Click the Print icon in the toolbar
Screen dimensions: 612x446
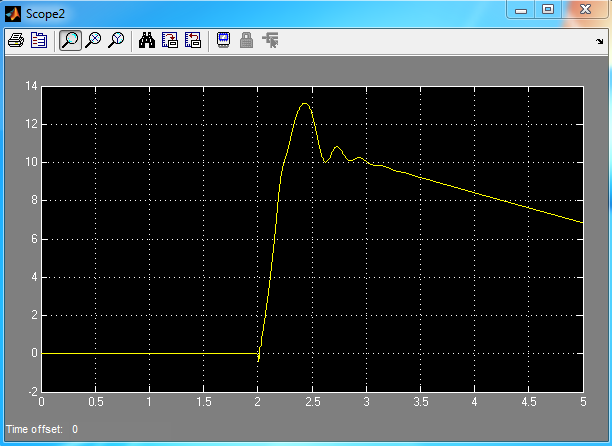[16, 41]
